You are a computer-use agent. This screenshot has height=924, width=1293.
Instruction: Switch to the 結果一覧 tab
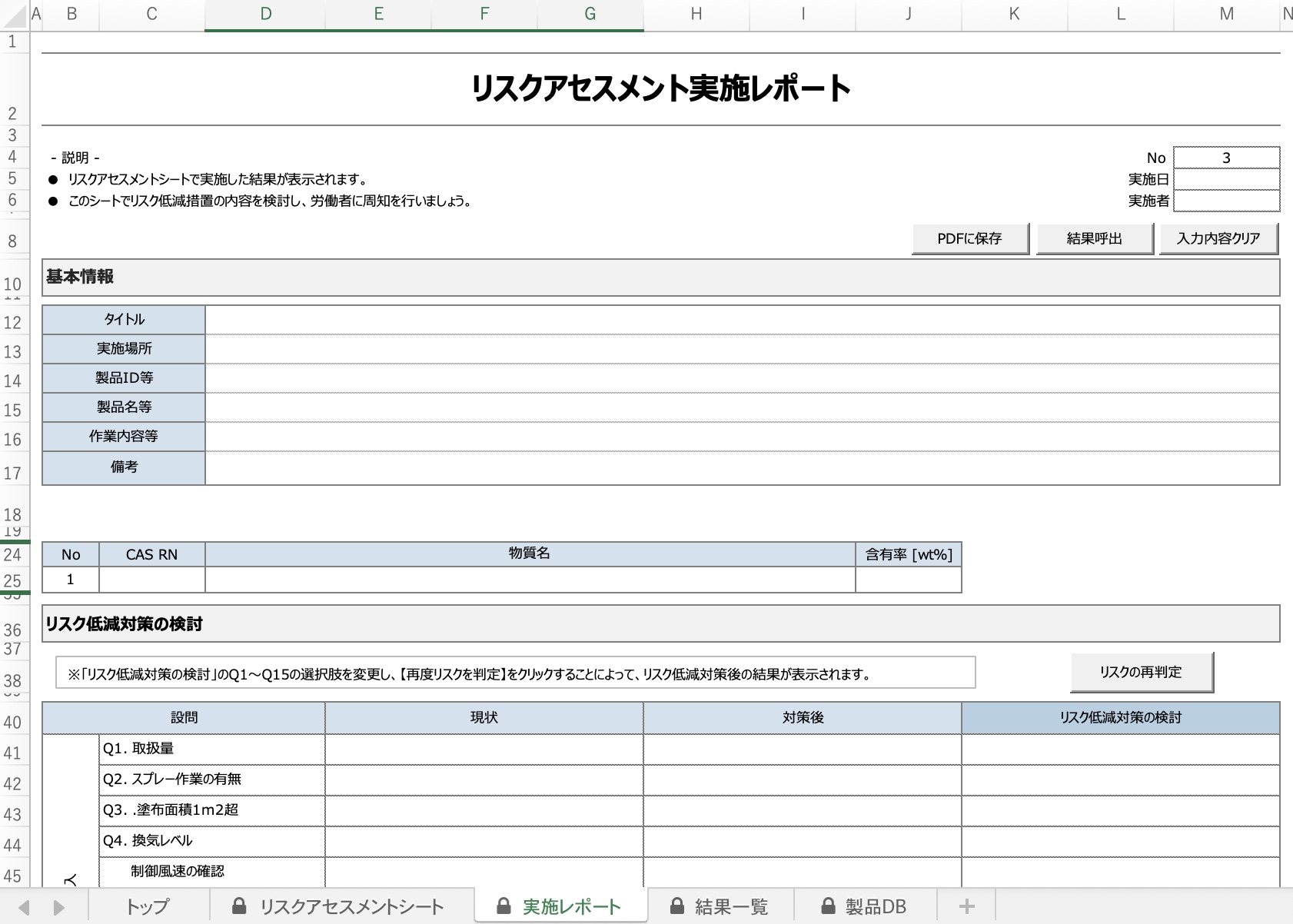tap(732, 906)
